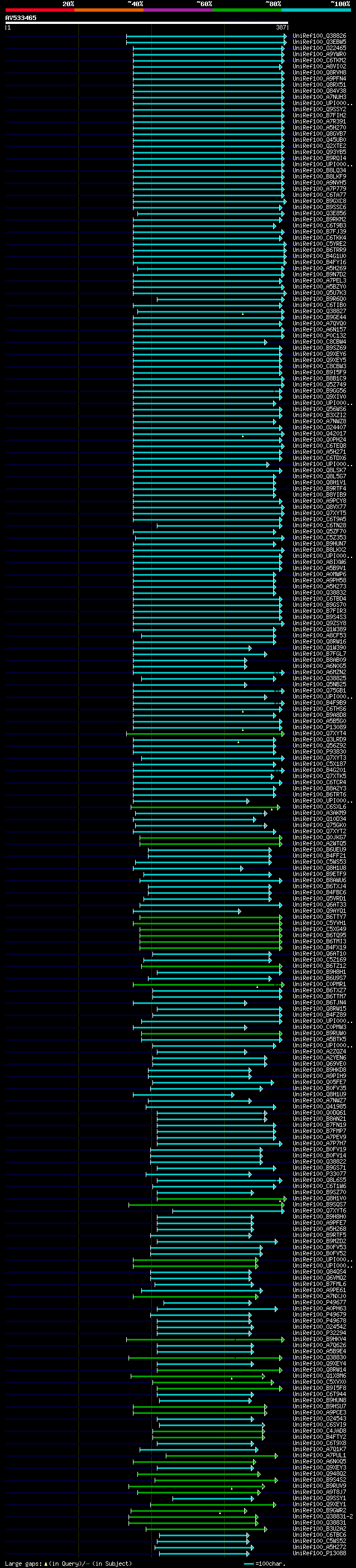
Task: Click the UniRef100_C6TKM2 label
Action: (319, 60)
